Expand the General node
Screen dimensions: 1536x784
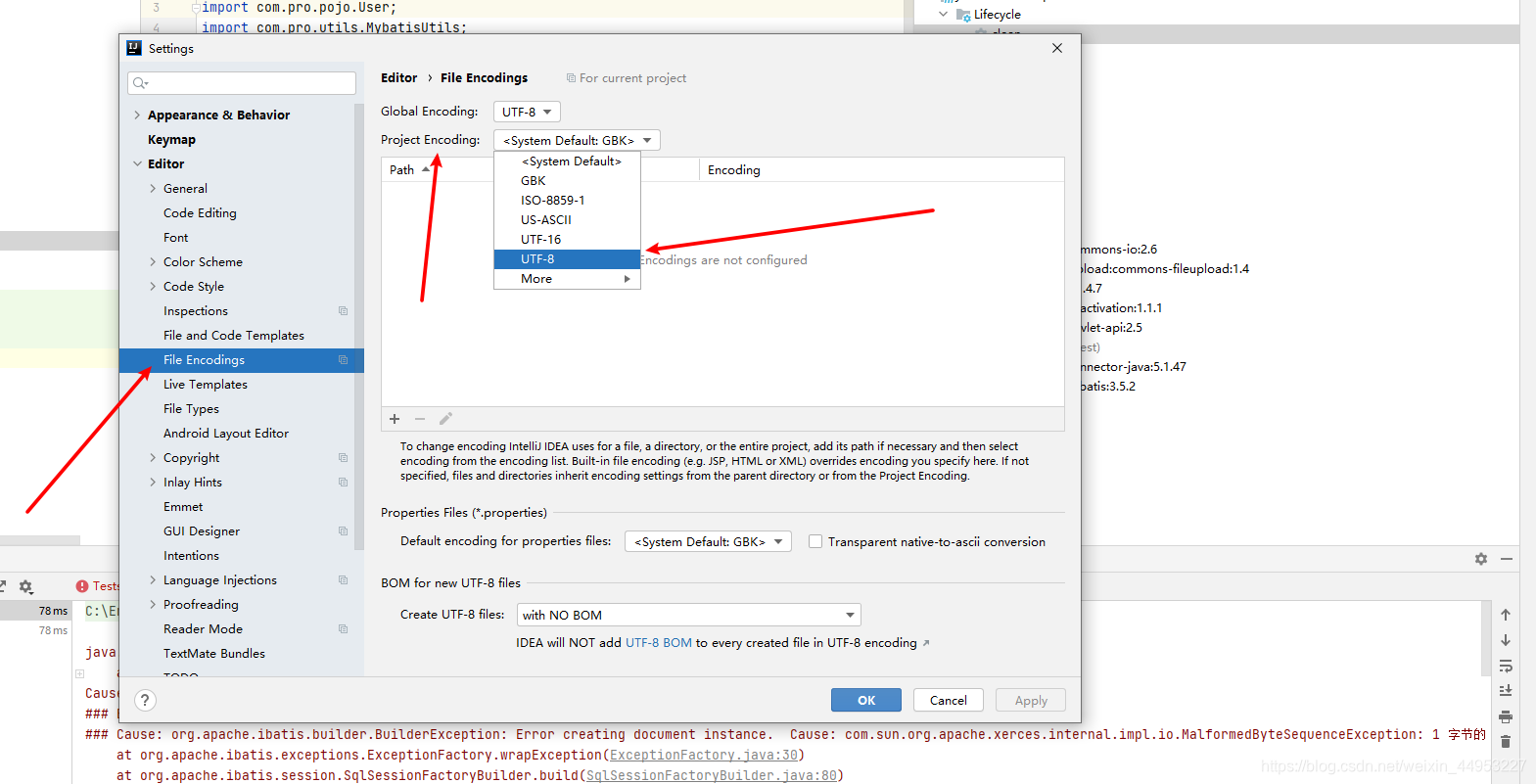(153, 189)
